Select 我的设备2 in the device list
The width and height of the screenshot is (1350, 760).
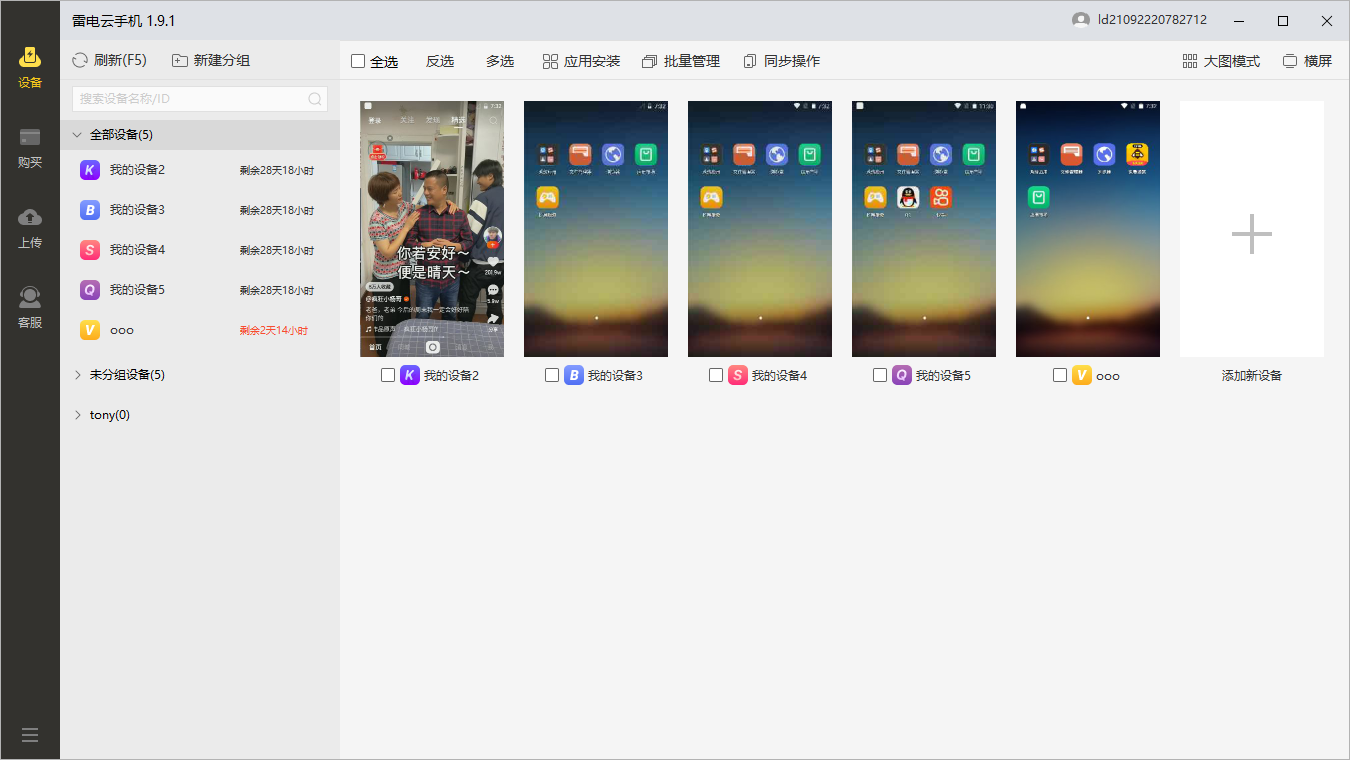[200, 170]
